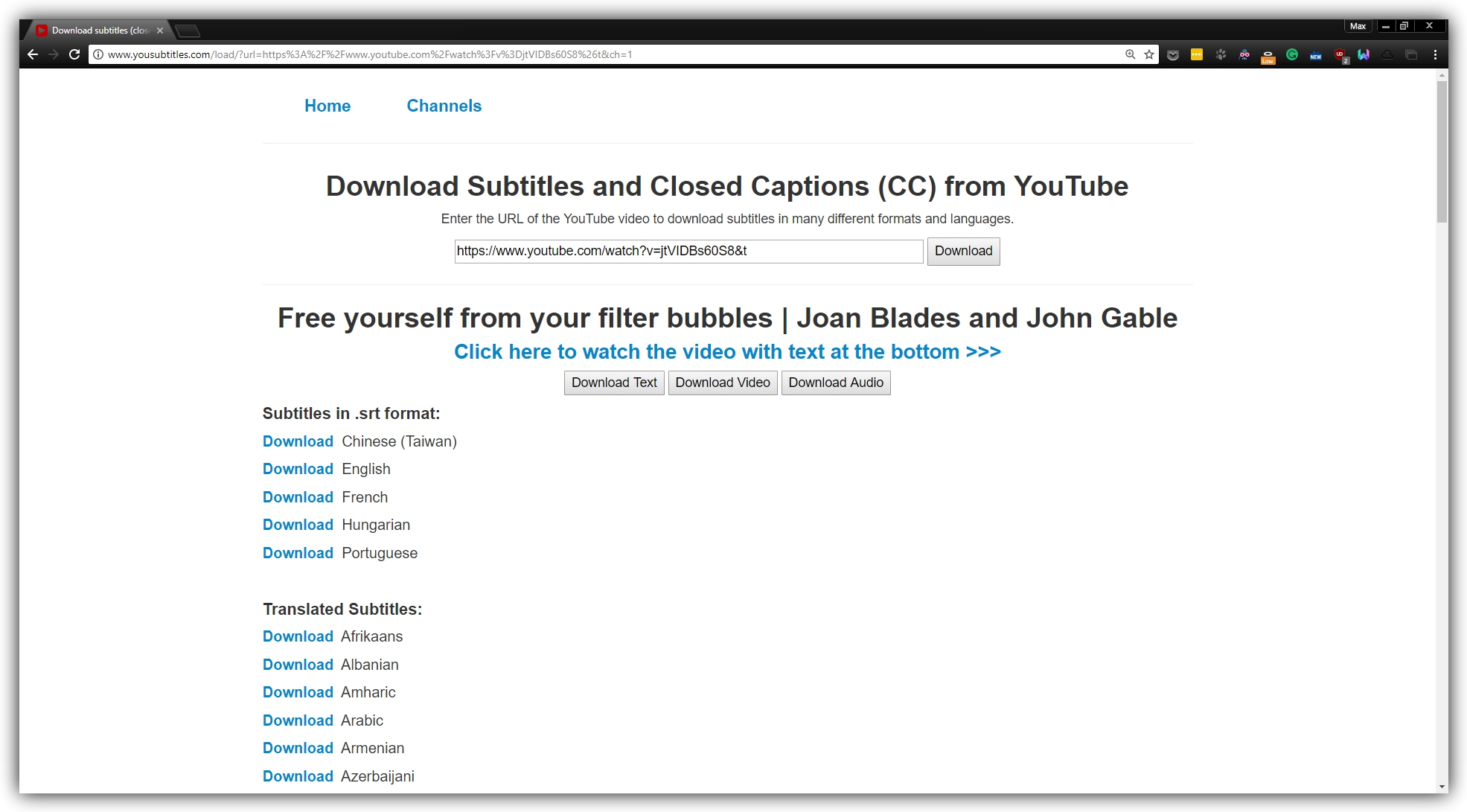This screenshot has width=1467, height=812.
Task: Download Afrikaans translated subtitles
Action: point(298,636)
